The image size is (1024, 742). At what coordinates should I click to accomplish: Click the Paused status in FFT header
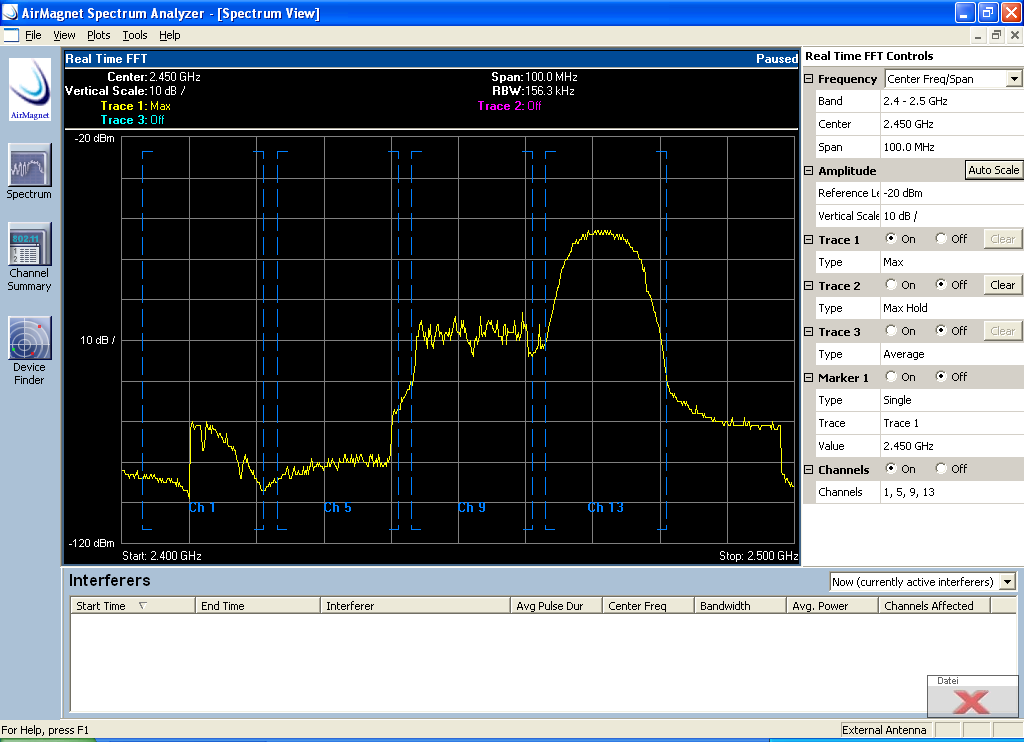(x=776, y=59)
